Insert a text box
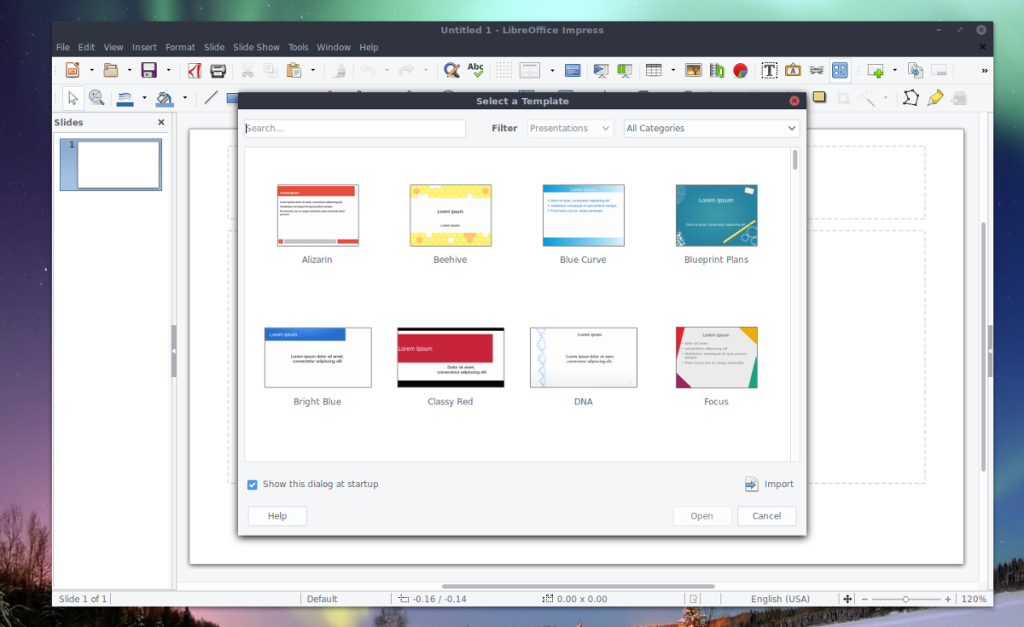This screenshot has height=627, width=1024. click(x=769, y=70)
